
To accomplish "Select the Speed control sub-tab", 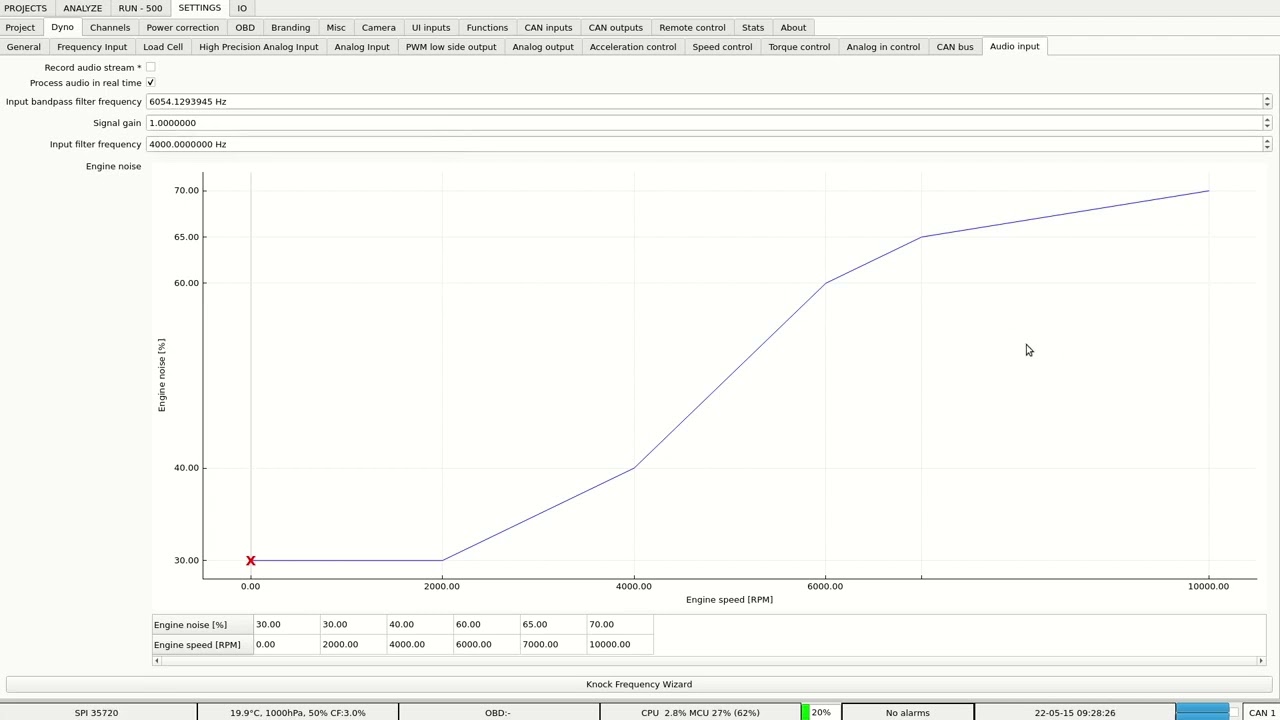I will click(x=722, y=47).
